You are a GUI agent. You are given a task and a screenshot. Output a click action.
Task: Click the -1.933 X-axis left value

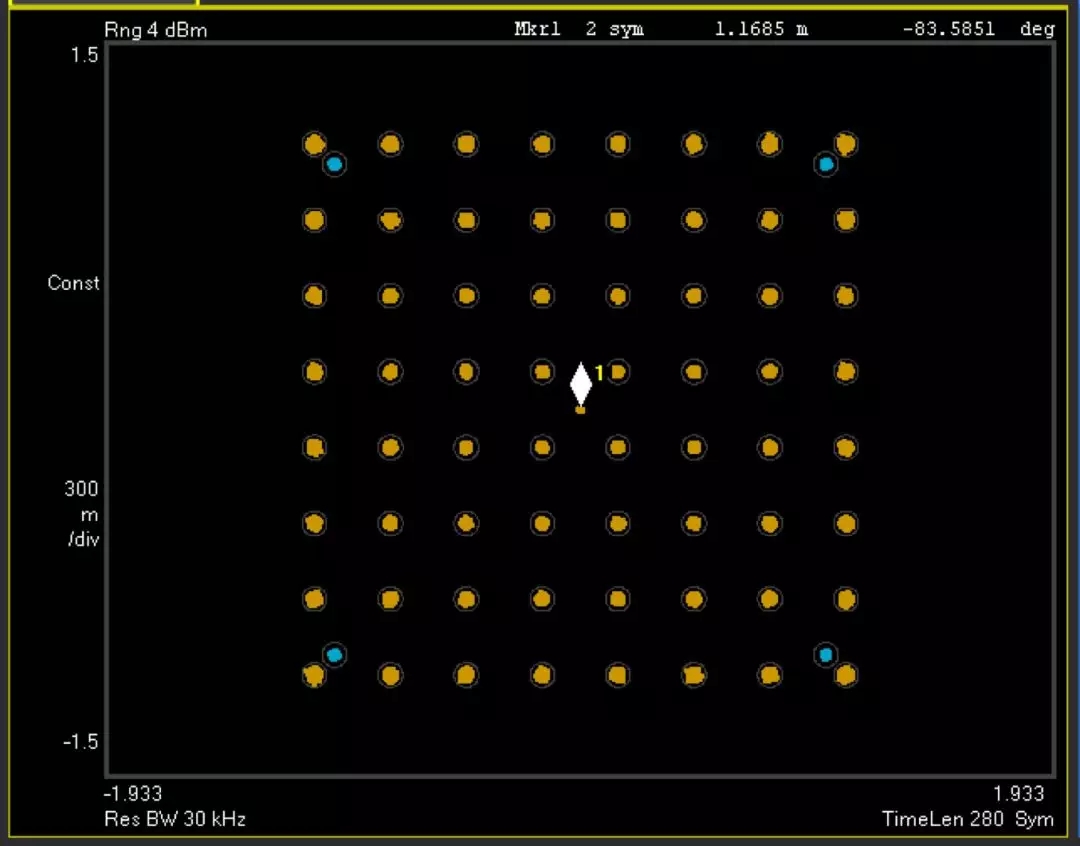[x=133, y=794]
